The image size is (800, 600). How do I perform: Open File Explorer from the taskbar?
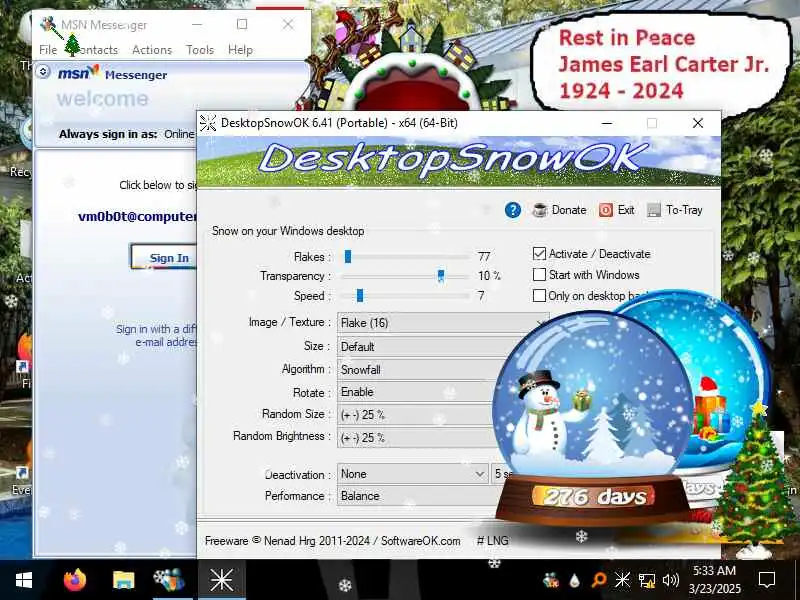[123, 580]
